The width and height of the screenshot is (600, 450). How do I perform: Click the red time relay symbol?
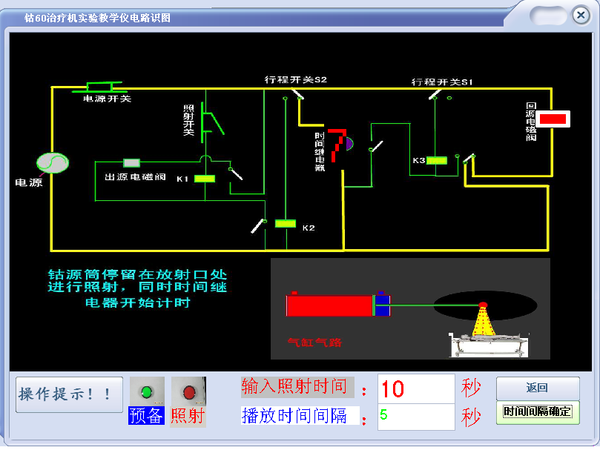(341, 142)
